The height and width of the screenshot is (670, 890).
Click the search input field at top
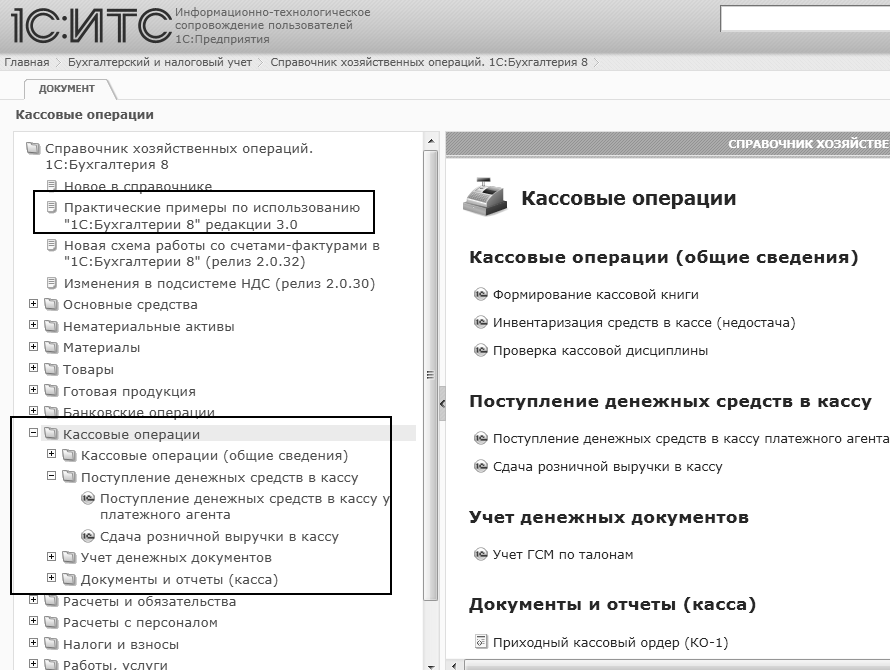805,19
